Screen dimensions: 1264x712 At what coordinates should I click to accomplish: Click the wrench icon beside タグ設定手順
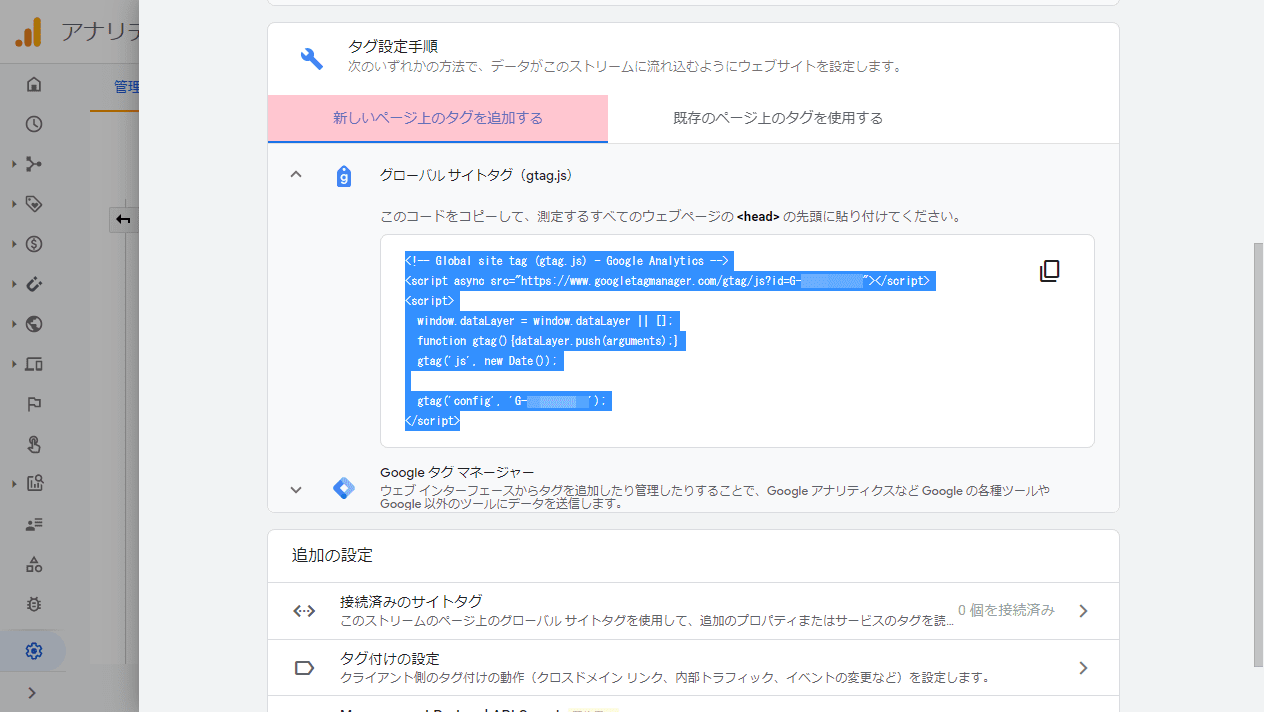(x=312, y=58)
